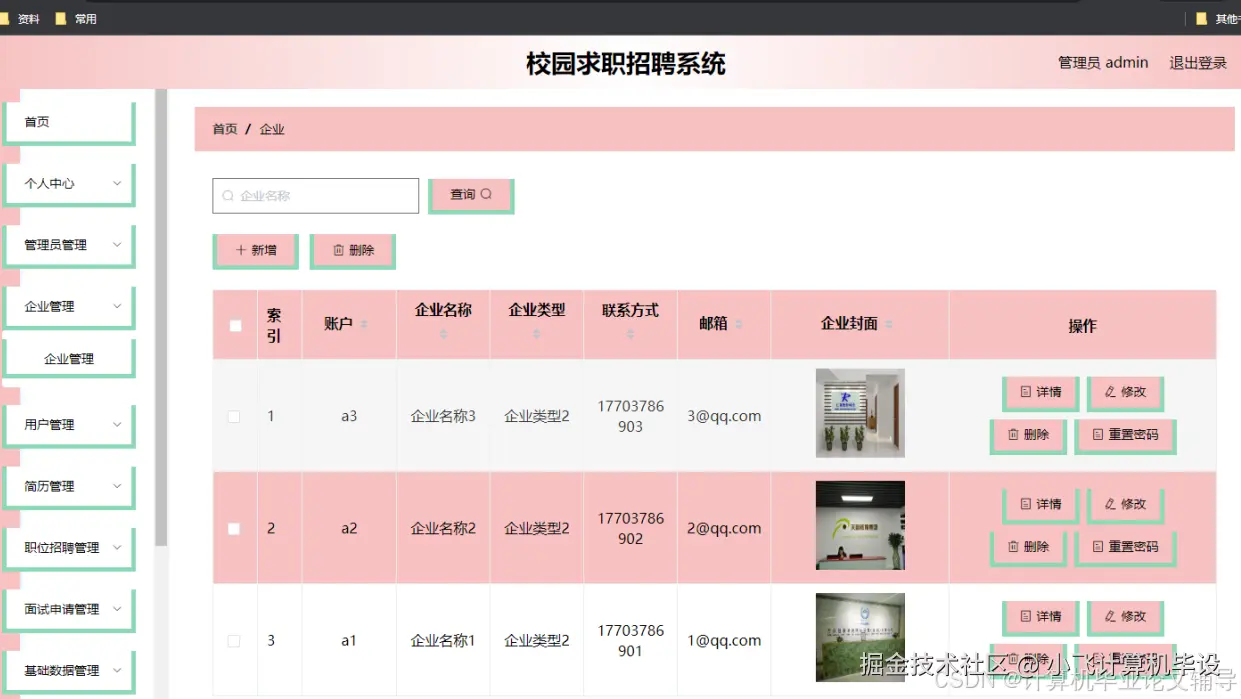Viewport: 1241px width, 699px height.
Task: Toggle the select-all checkbox in table header
Action: [235, 325]
